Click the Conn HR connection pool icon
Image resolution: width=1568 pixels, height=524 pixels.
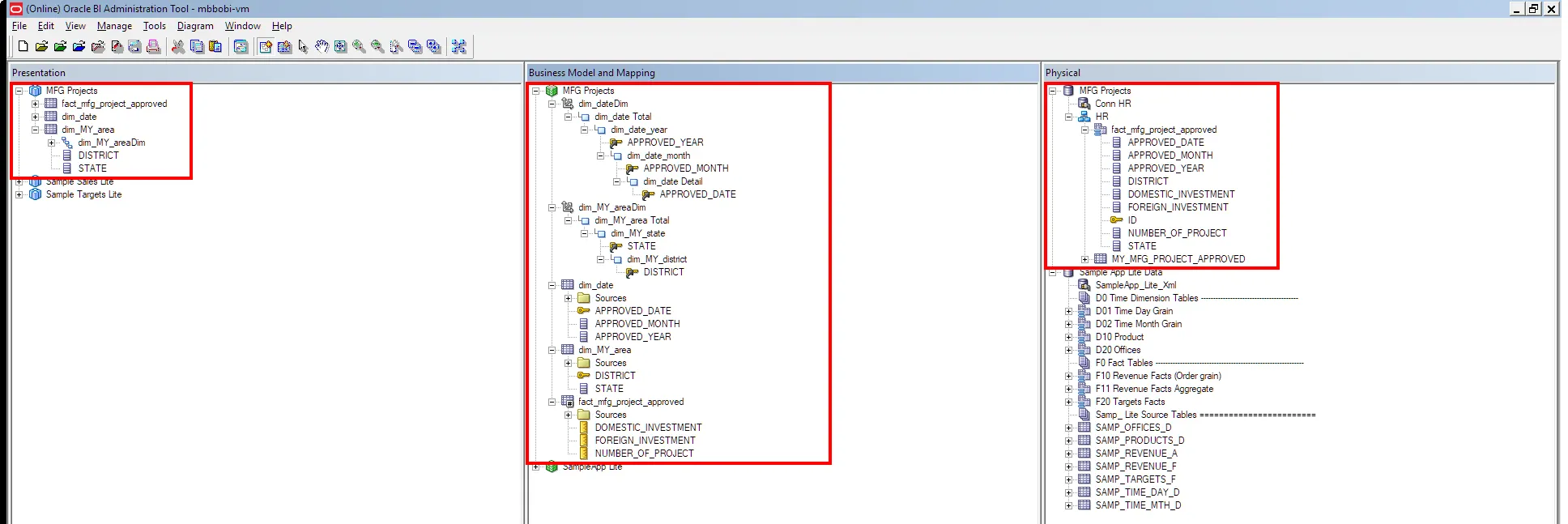click(1084, 104)
